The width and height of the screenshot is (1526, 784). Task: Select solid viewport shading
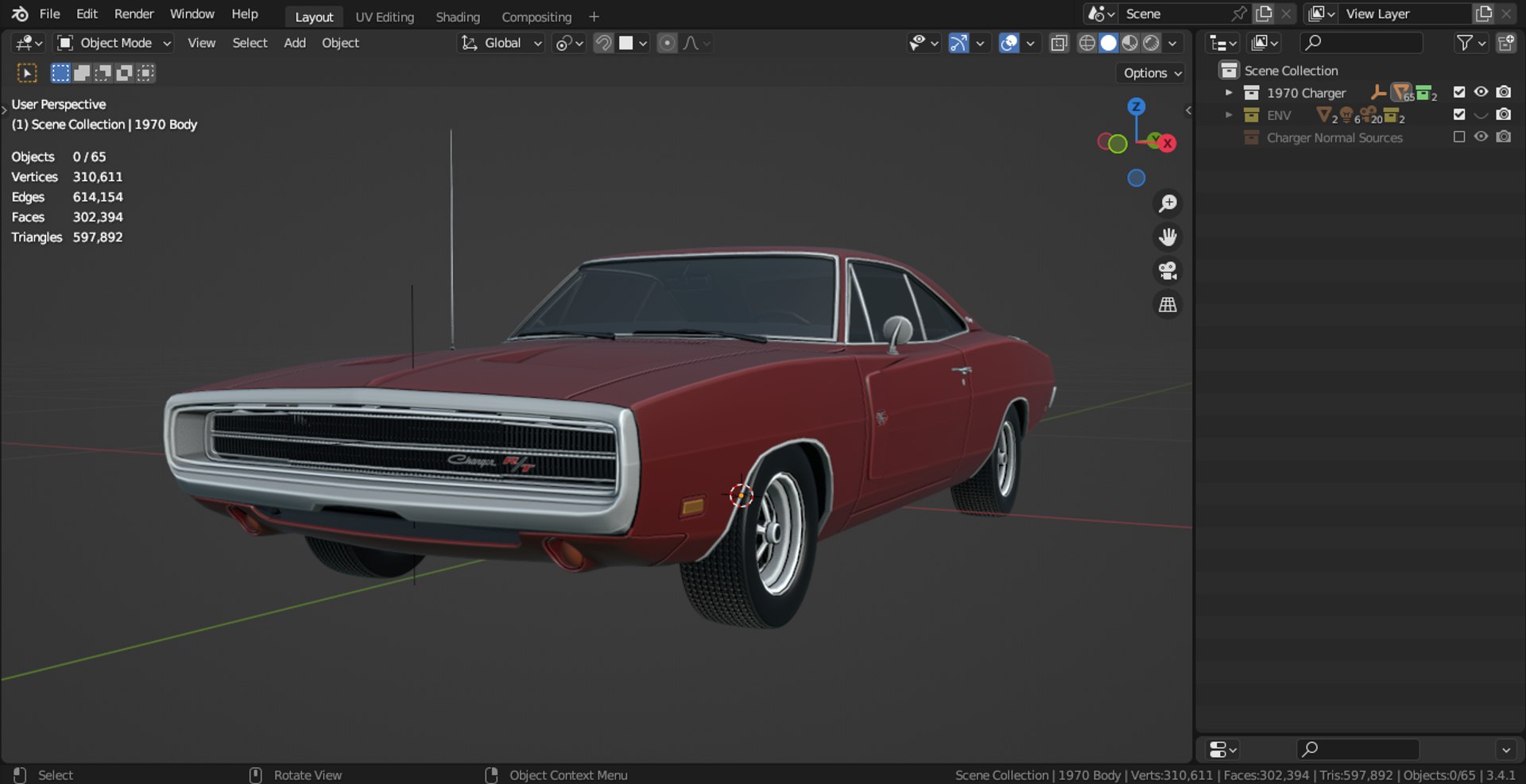pyautogui.click(x=1108, y=43)
